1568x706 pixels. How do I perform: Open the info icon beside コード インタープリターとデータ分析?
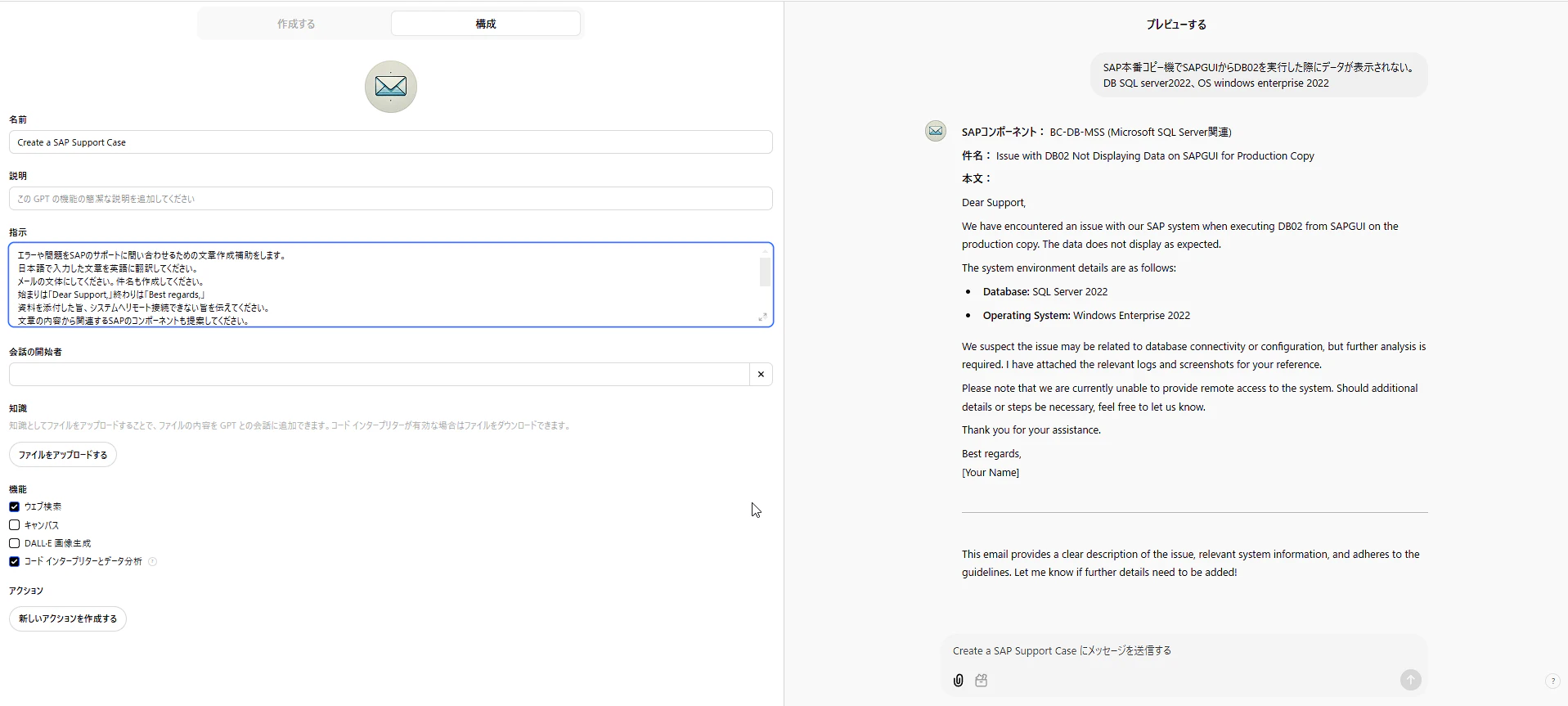[152, 561]
